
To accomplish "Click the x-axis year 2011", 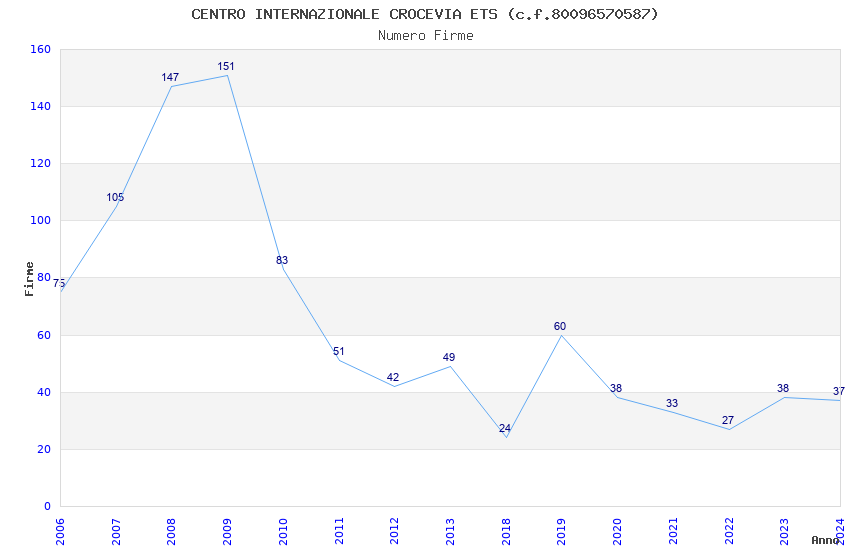I will pos(339,531).
